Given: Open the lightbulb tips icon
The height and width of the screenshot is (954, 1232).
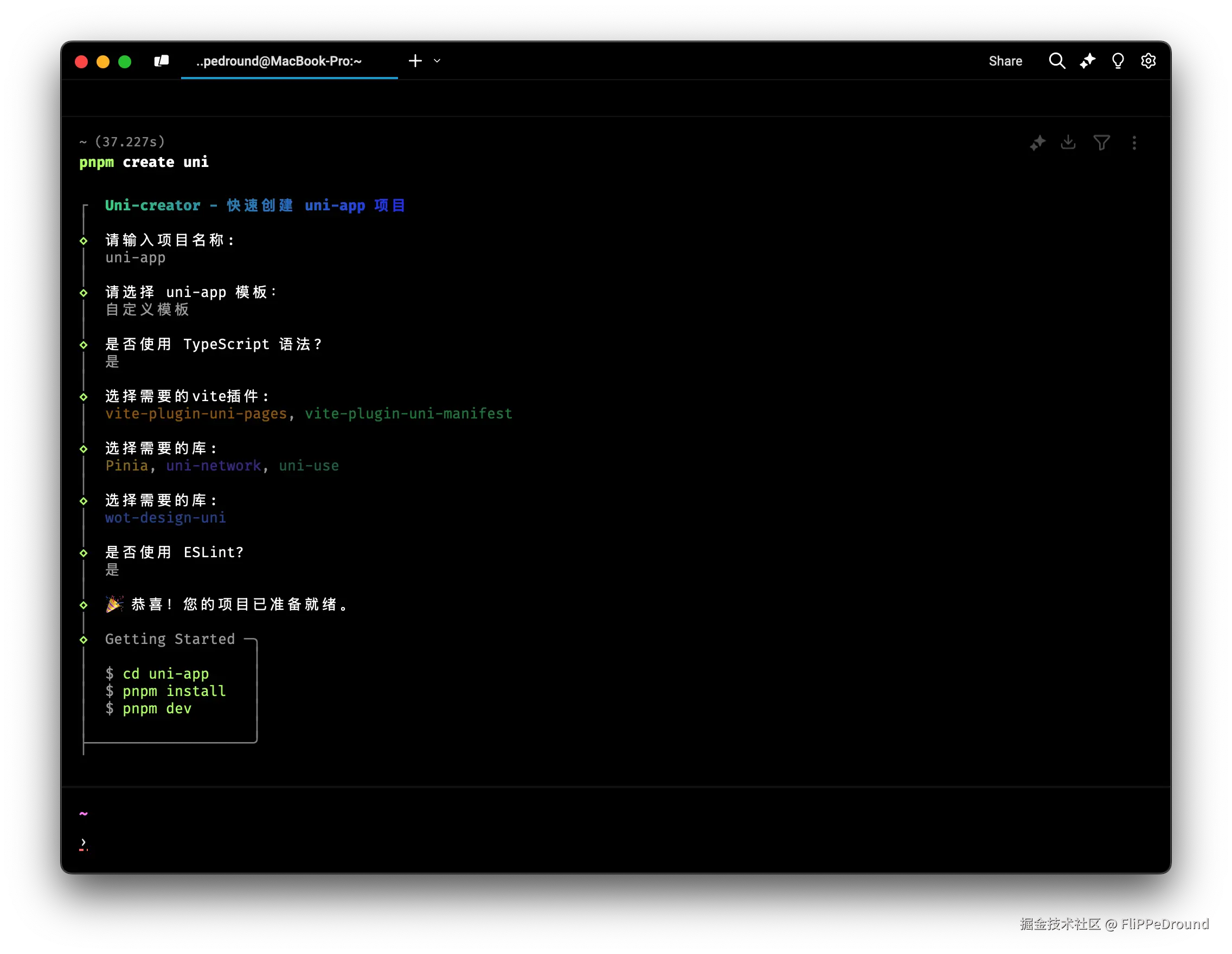Looking at the screenshot, I should [x=1118, y=61].
